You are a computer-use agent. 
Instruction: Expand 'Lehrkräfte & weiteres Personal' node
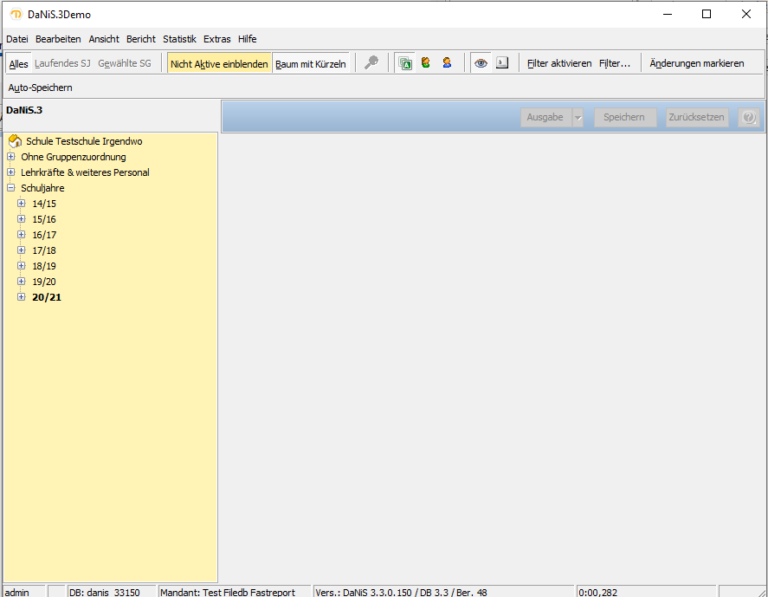(x=11, y=172)
